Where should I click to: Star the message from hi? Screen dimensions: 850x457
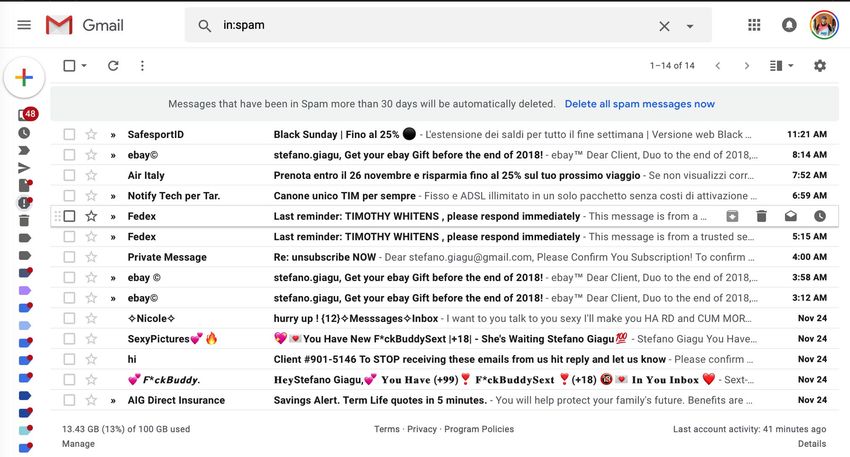pos(91,359)
